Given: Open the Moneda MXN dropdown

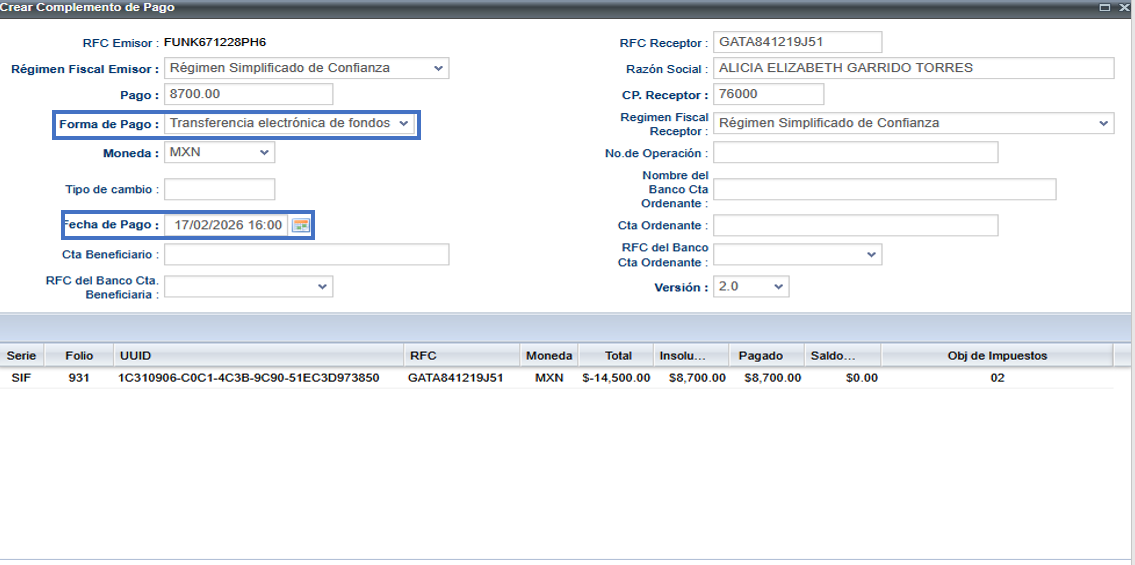Looking at the screenshot, I should 264,153.
